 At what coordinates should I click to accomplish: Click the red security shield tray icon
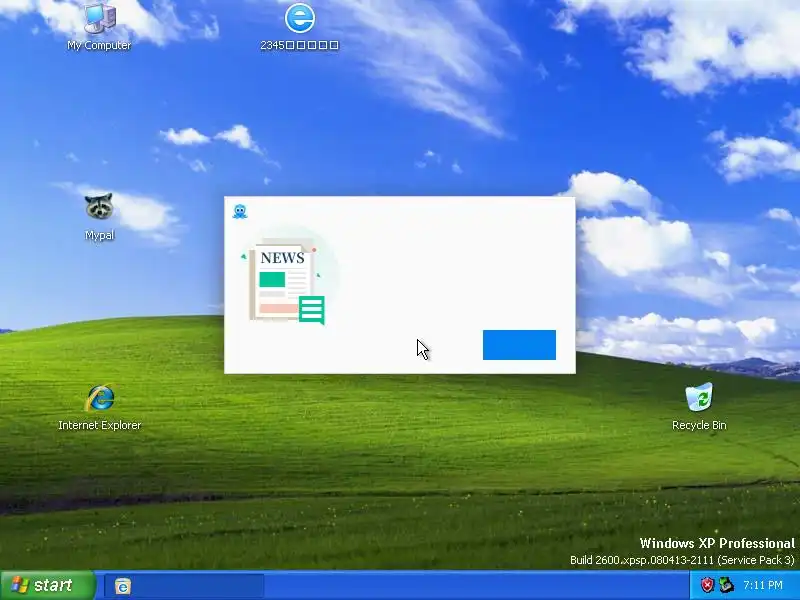tap(707, 585)
